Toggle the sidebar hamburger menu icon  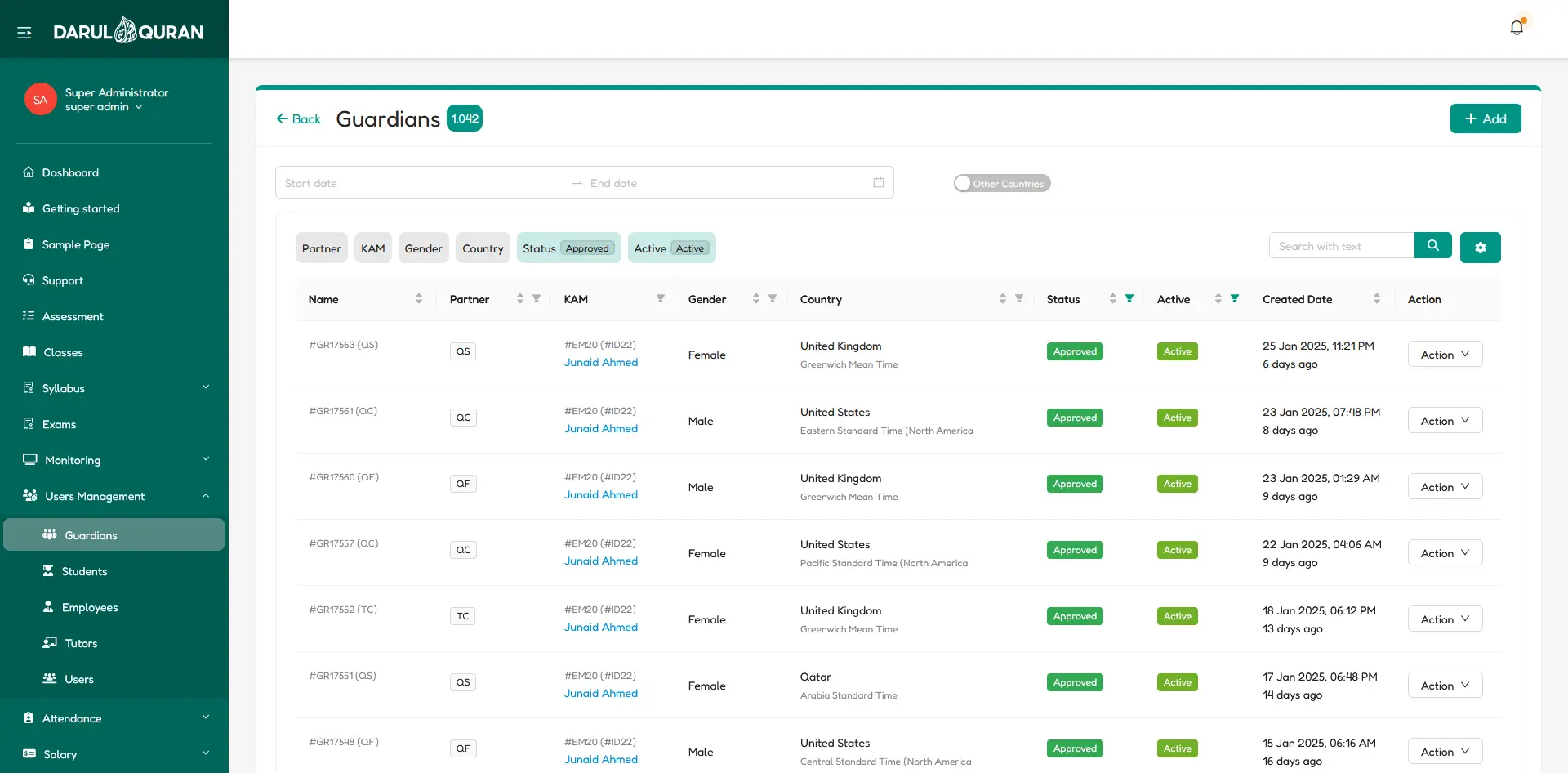pyautogui.click(x=24, y=33)
